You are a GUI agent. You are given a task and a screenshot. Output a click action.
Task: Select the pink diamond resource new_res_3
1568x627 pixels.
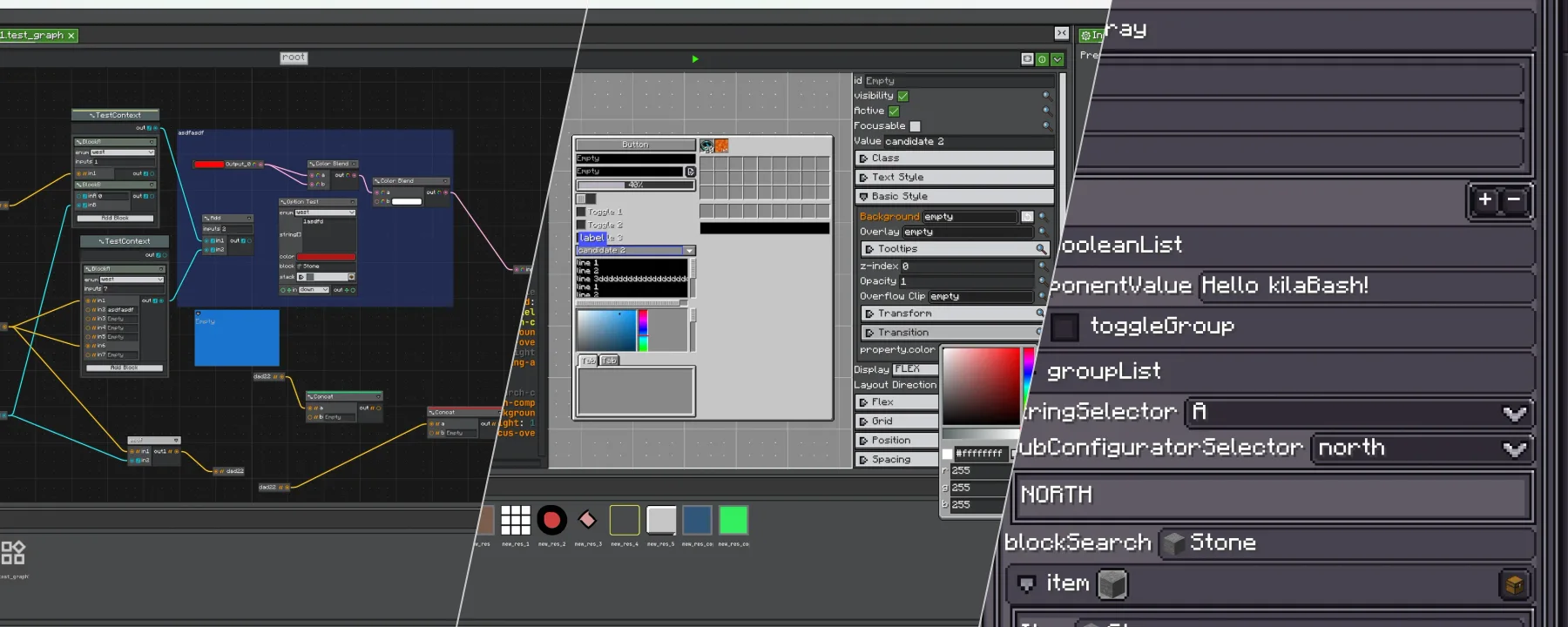588,520
